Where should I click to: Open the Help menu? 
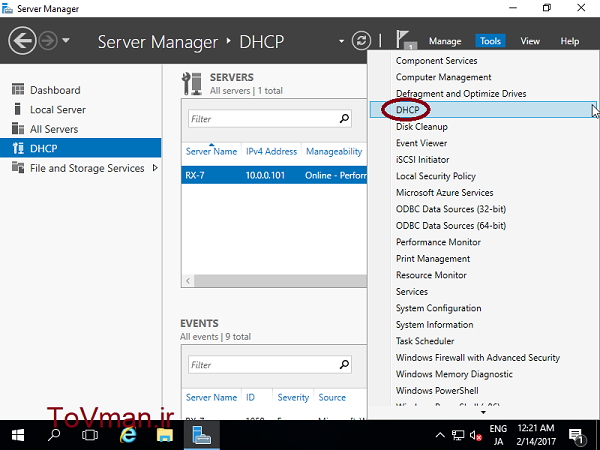569,41
